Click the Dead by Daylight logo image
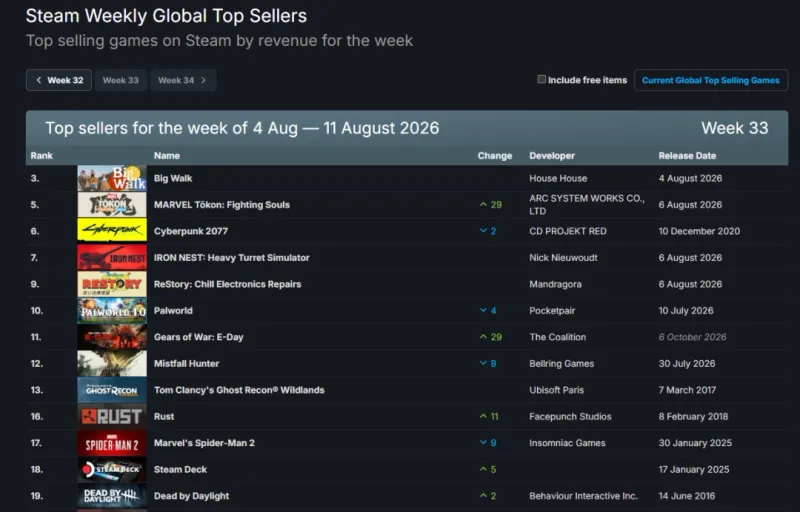 112,496
